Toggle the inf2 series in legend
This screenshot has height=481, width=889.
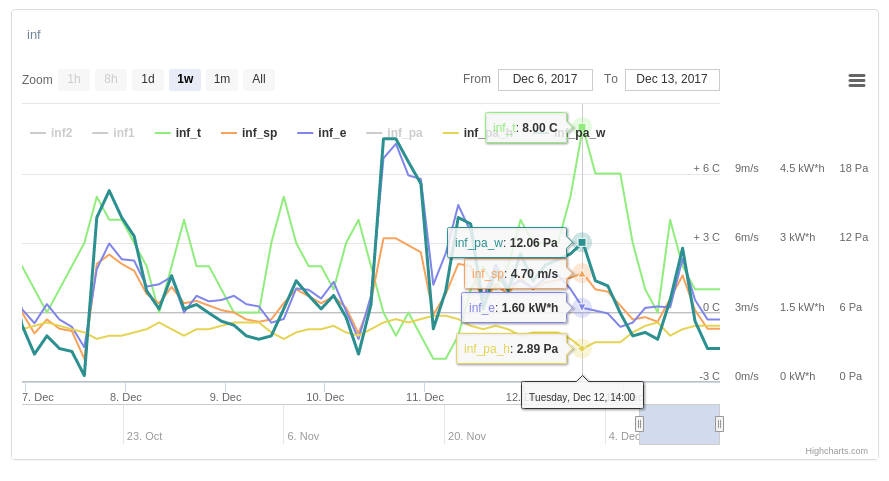[51, 133]
